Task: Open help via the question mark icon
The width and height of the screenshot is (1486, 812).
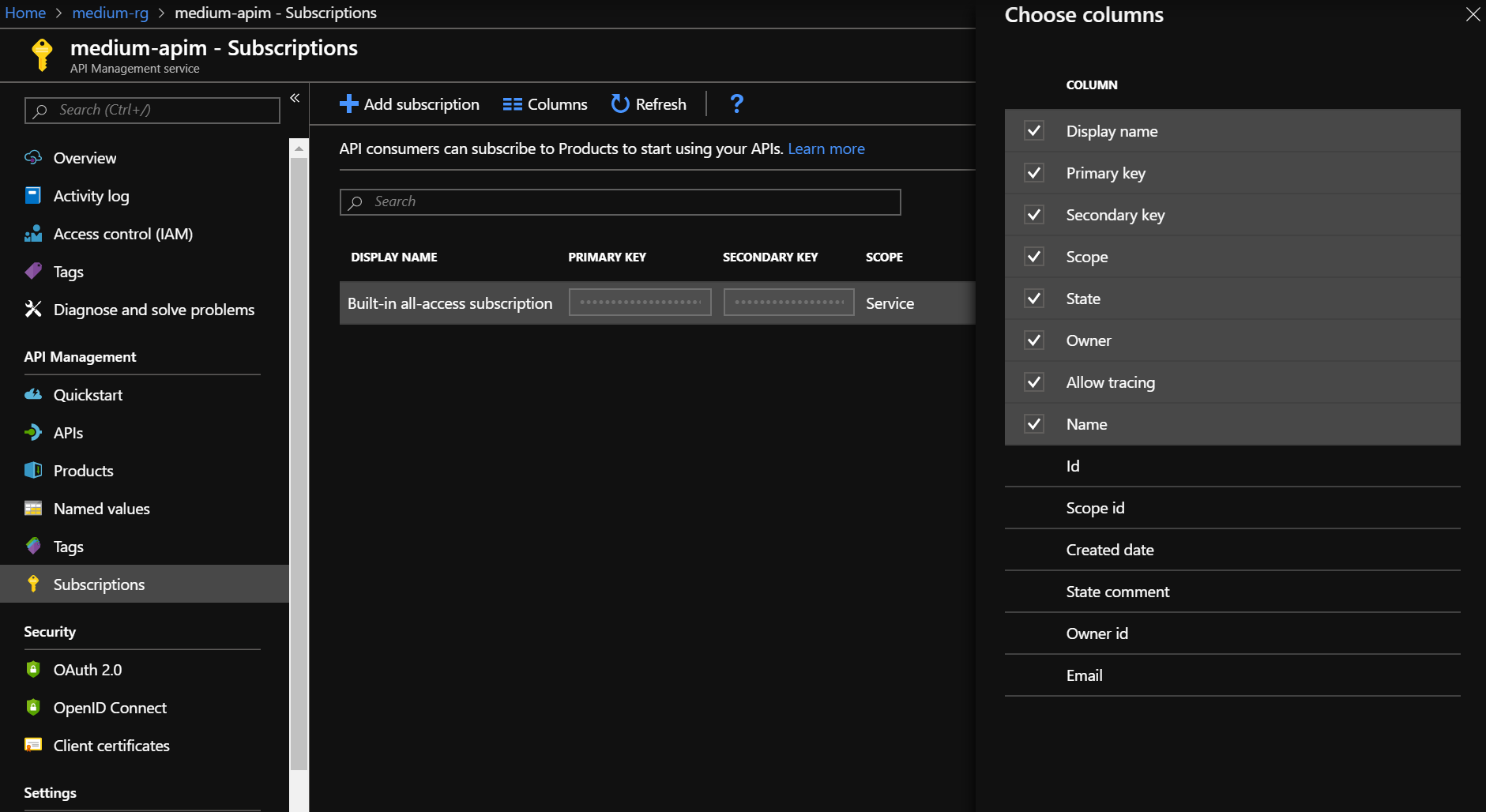Action: [736, 103]
